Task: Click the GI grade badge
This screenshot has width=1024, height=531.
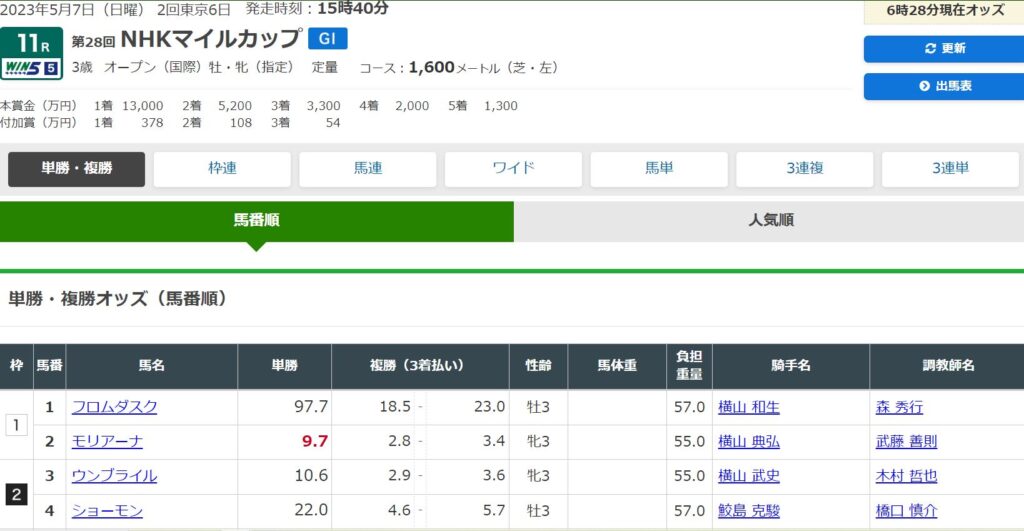Action: pyautogui.click(x=327, y=39)
